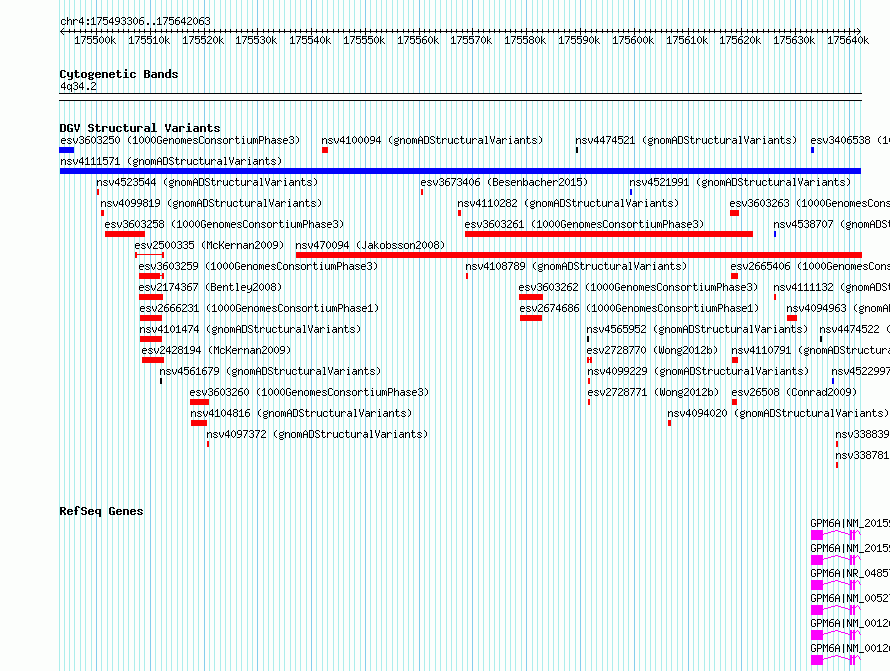Click the blue bar under esv3603250
The image size is (890, 671).
click(66, 150)
